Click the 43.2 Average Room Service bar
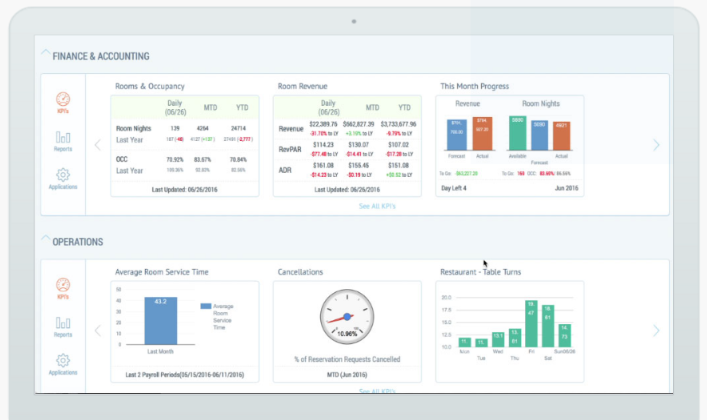The image size is (707, 420). tap(161, 321)
